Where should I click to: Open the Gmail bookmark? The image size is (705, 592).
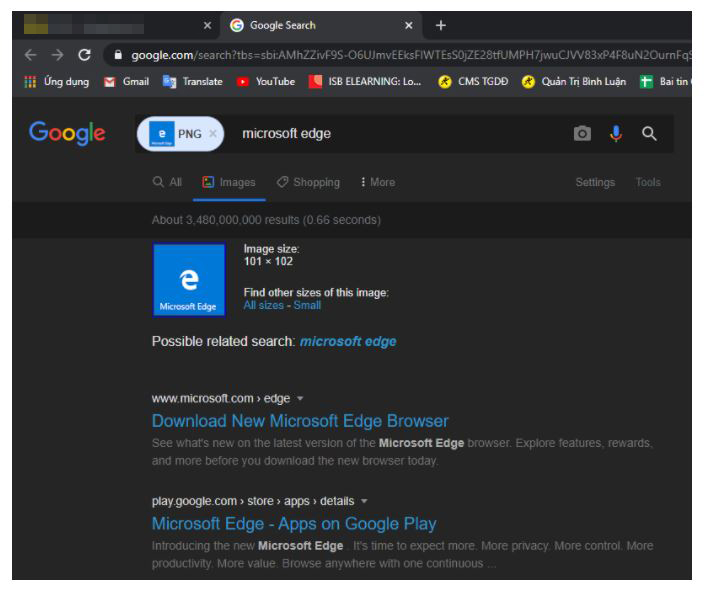(126, 82)
